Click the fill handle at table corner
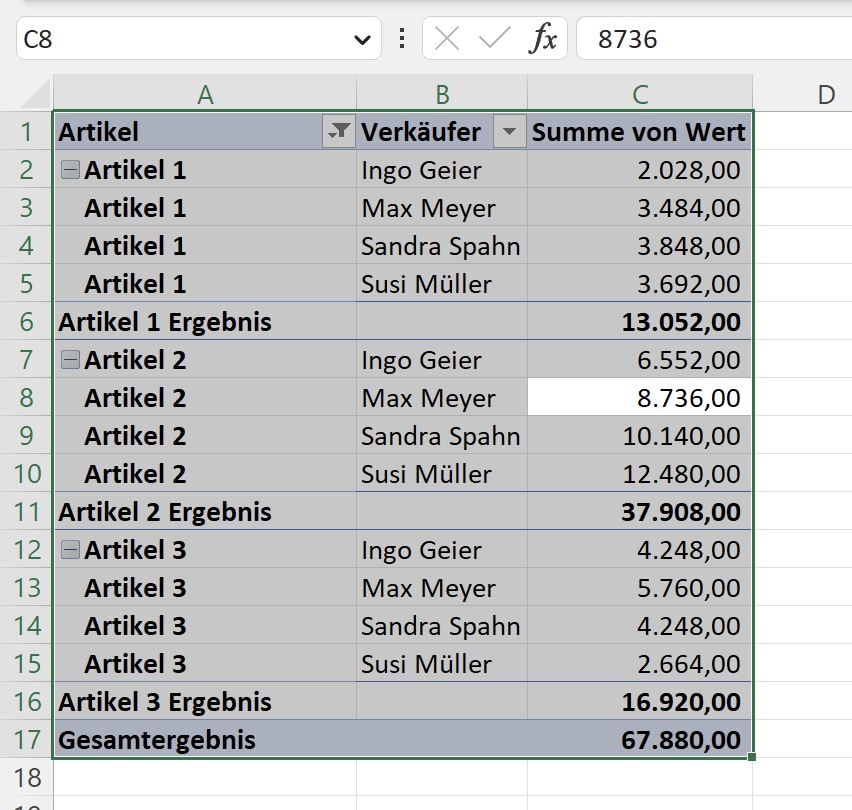852x810 pixels. coord(752,757)
